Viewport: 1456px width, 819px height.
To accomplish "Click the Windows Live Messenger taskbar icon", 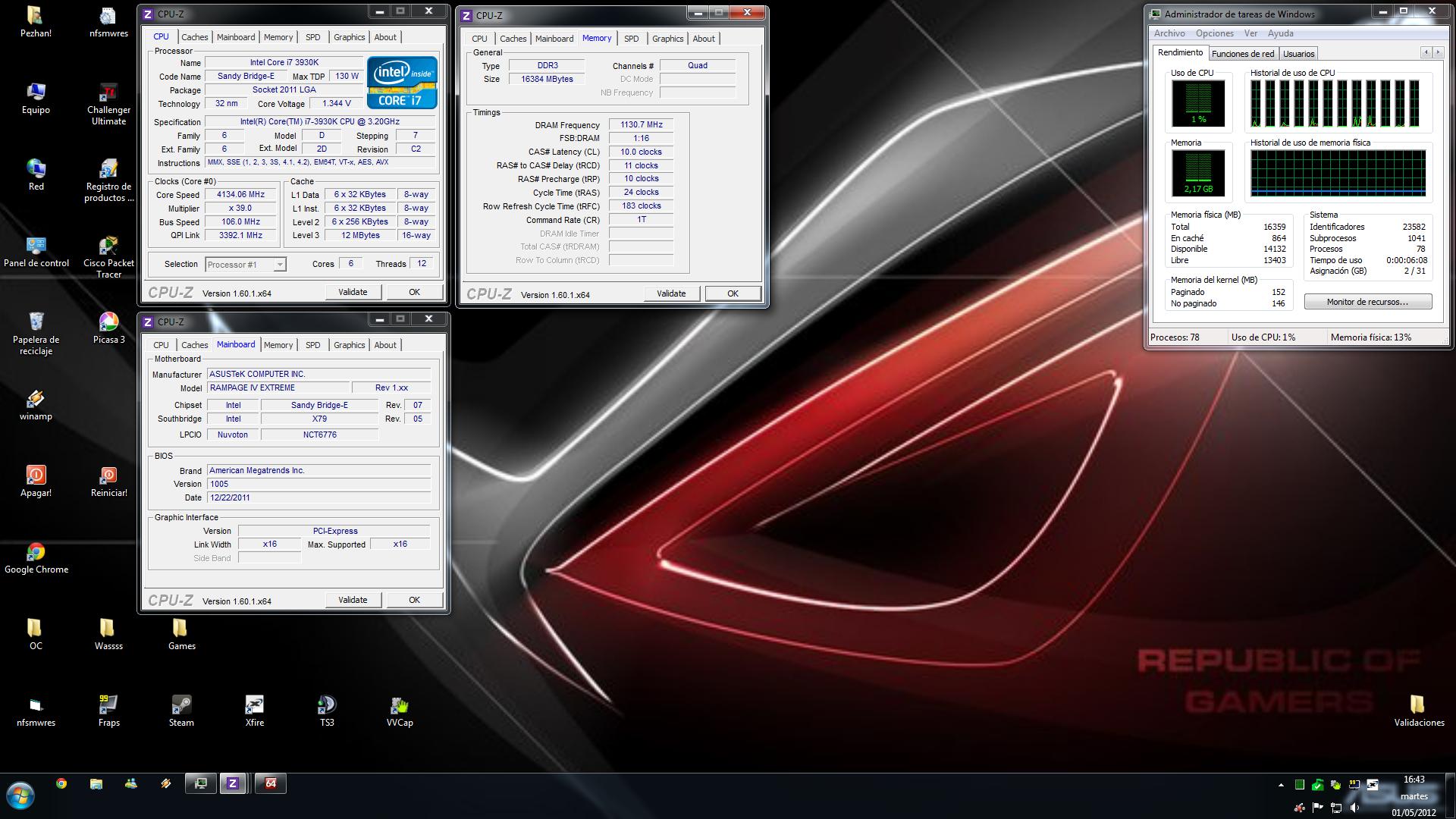I will click(131, 783).
